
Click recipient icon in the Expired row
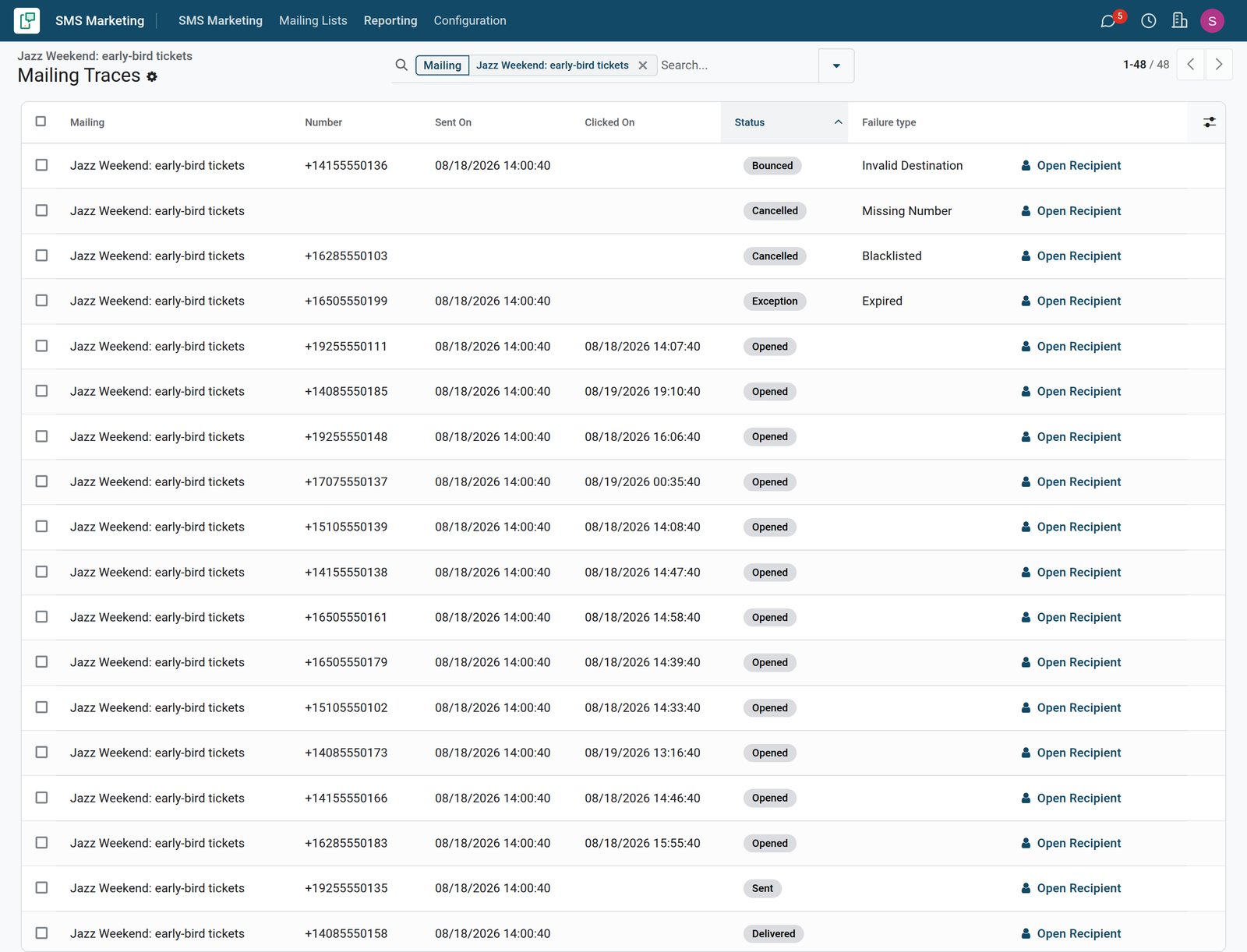point(1026,301)
